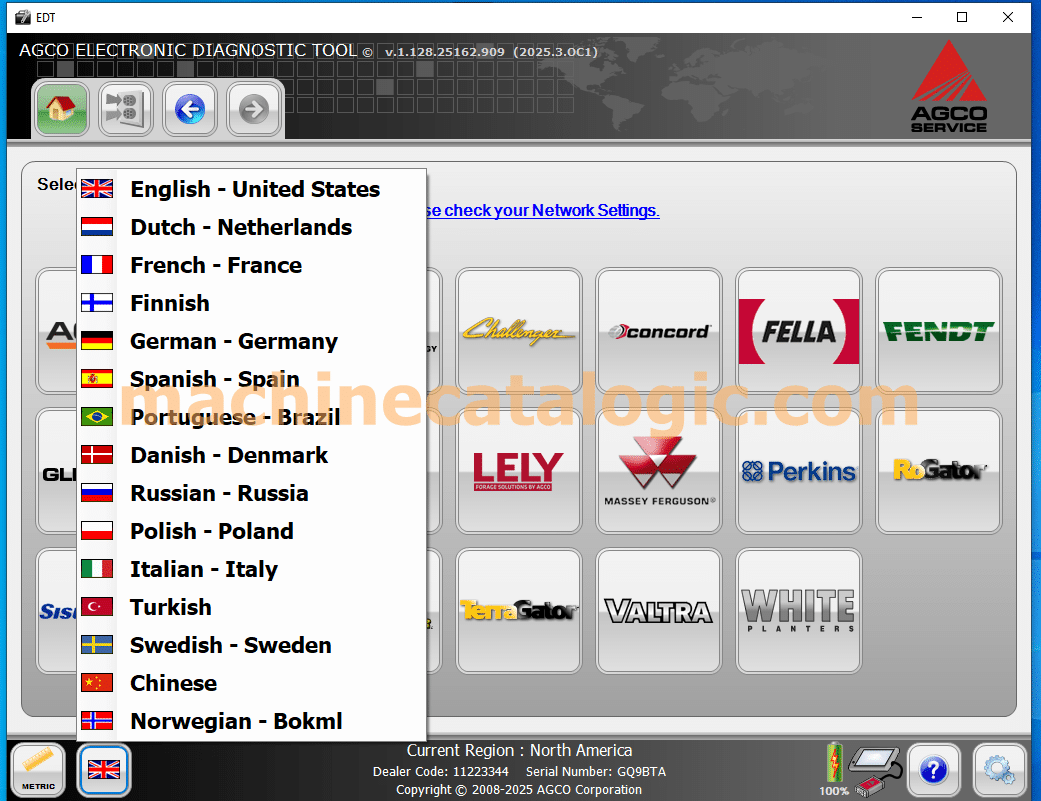This screenshot has height=801, width=1041.
Task: Click Serial Number GQ9BTA text
Action: click(x=596, y=772)
